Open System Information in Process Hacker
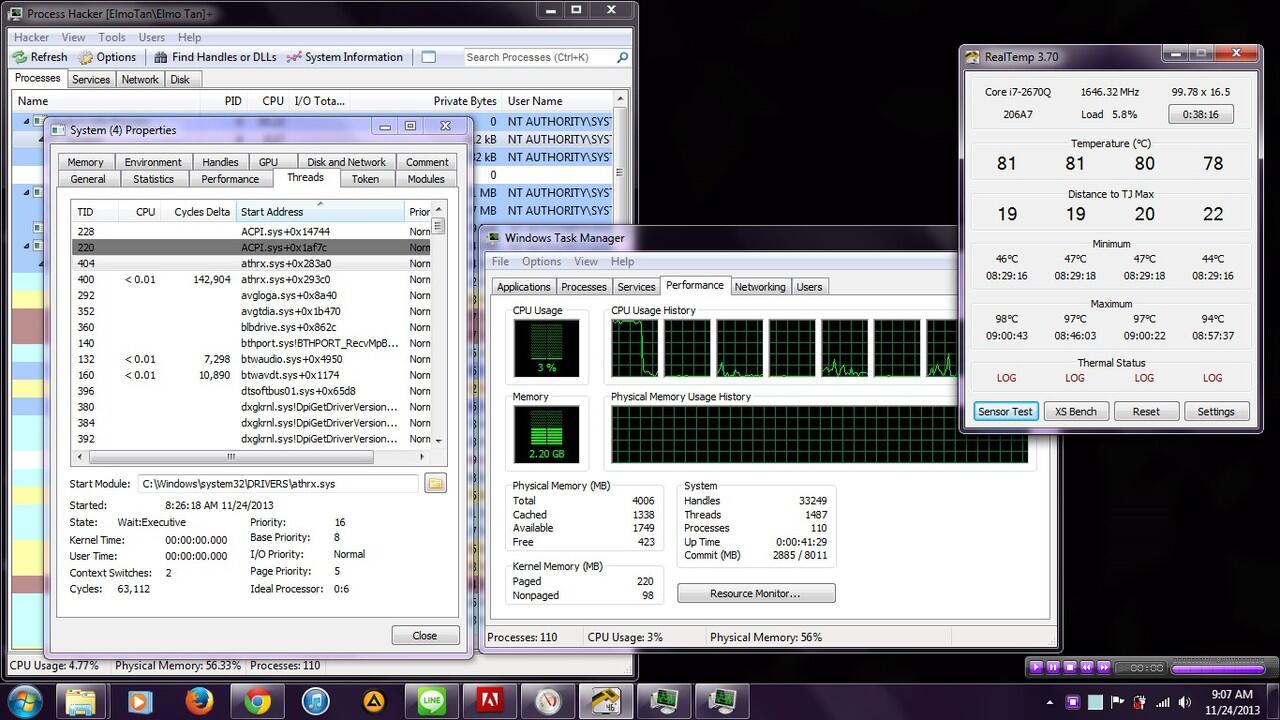 coord(344,57)
